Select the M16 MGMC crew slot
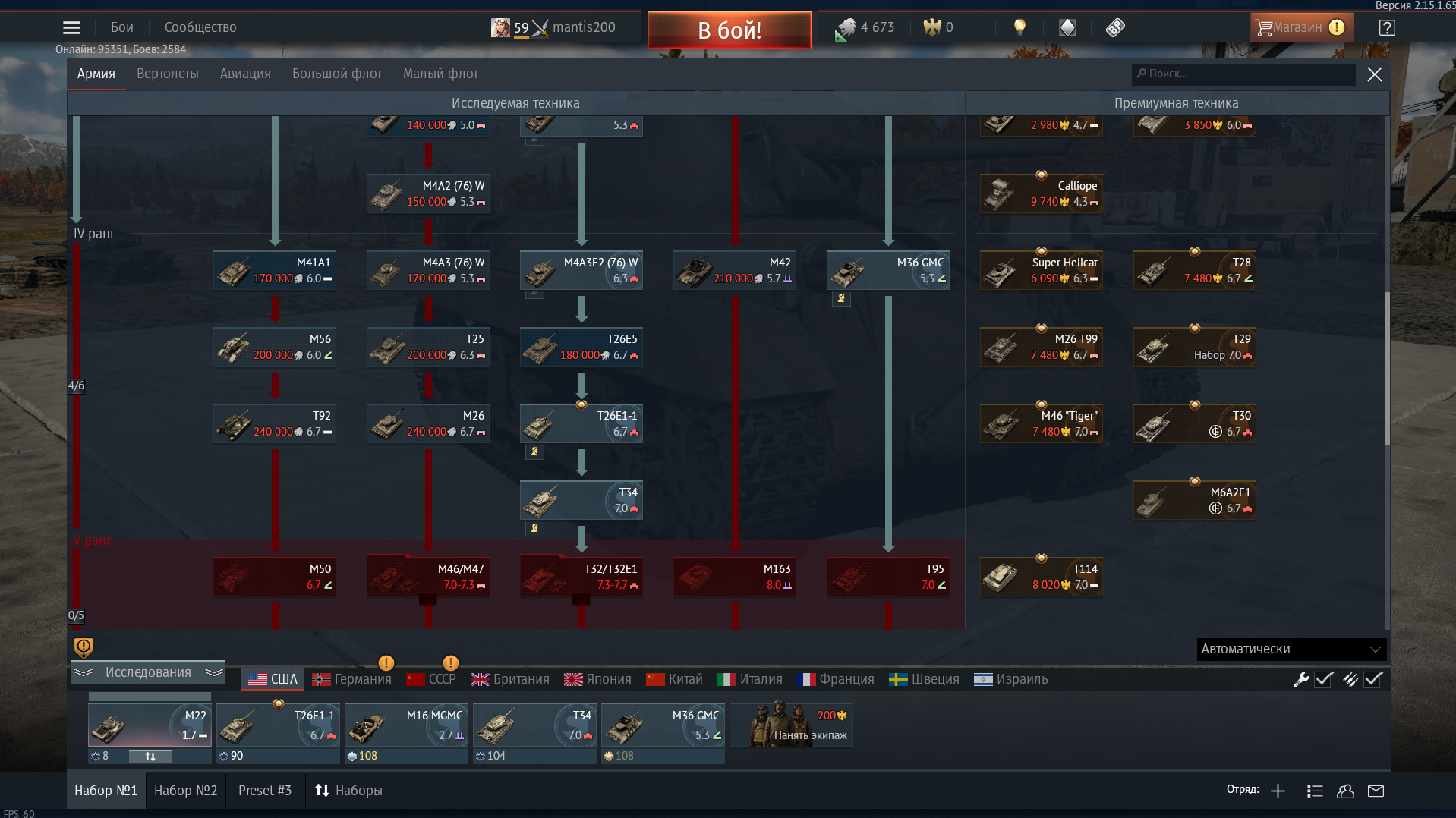This screenshot has height=818, width=1456. (x=406, y=725)
